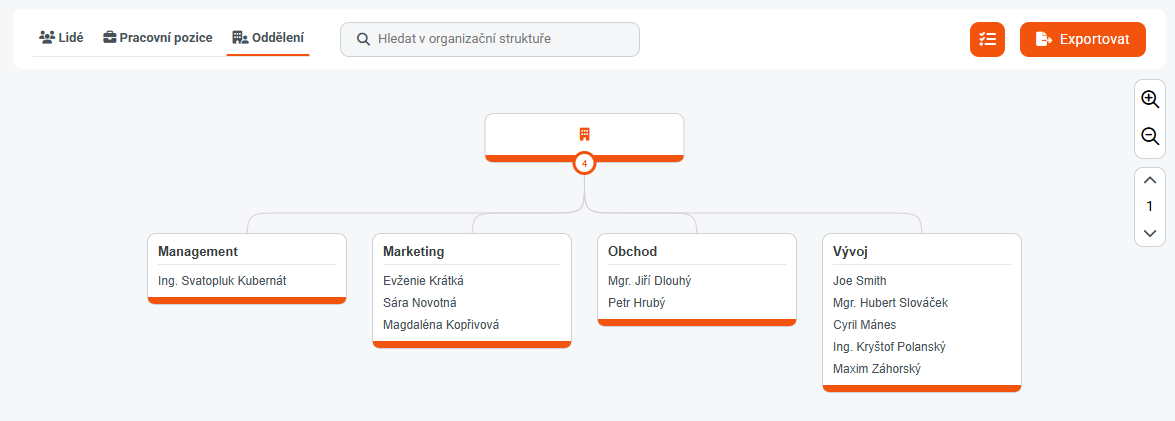The image size is (1175, 421).
Task: Open the Marketing department header
Action: point(414,251)
